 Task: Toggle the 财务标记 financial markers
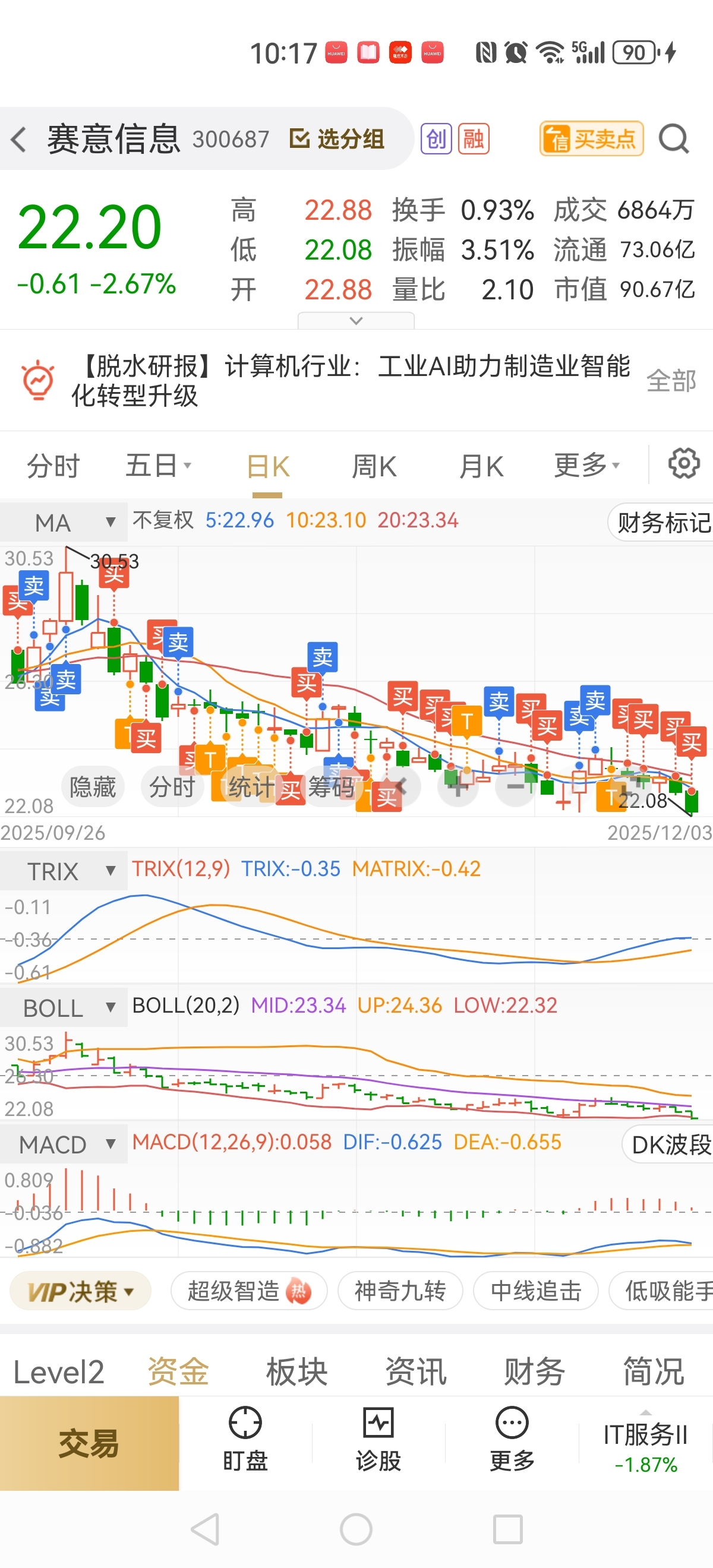tap(661, 522)
